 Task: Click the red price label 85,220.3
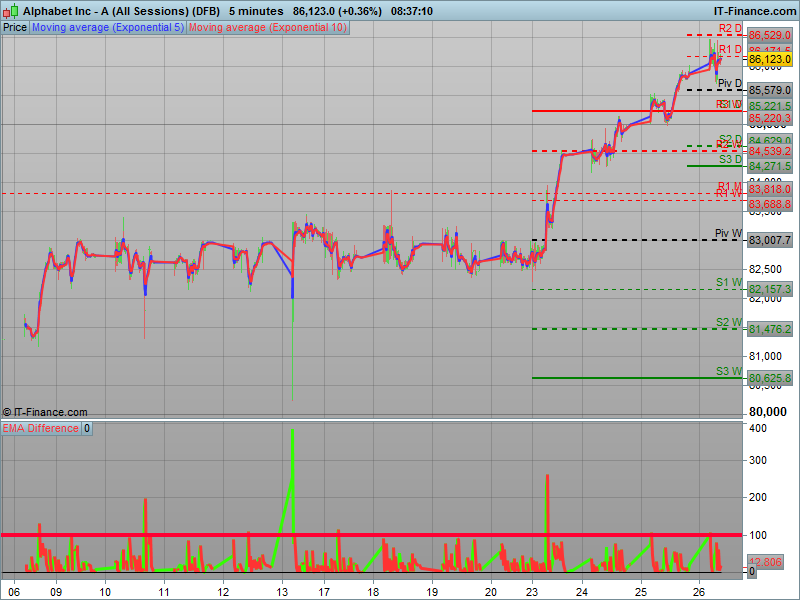[x=770, y=118]
